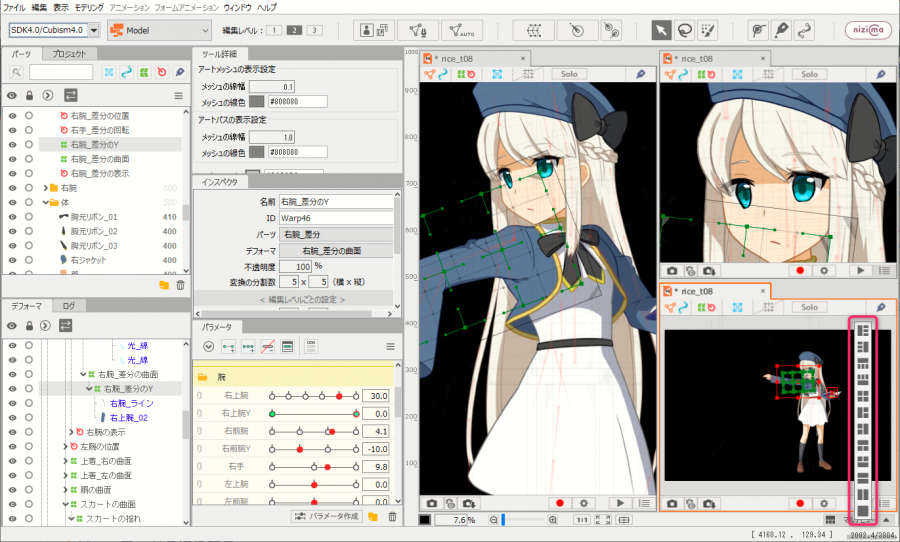Select the arrow selection tool
Screen dimensions: 900x542
coord(661,30)
